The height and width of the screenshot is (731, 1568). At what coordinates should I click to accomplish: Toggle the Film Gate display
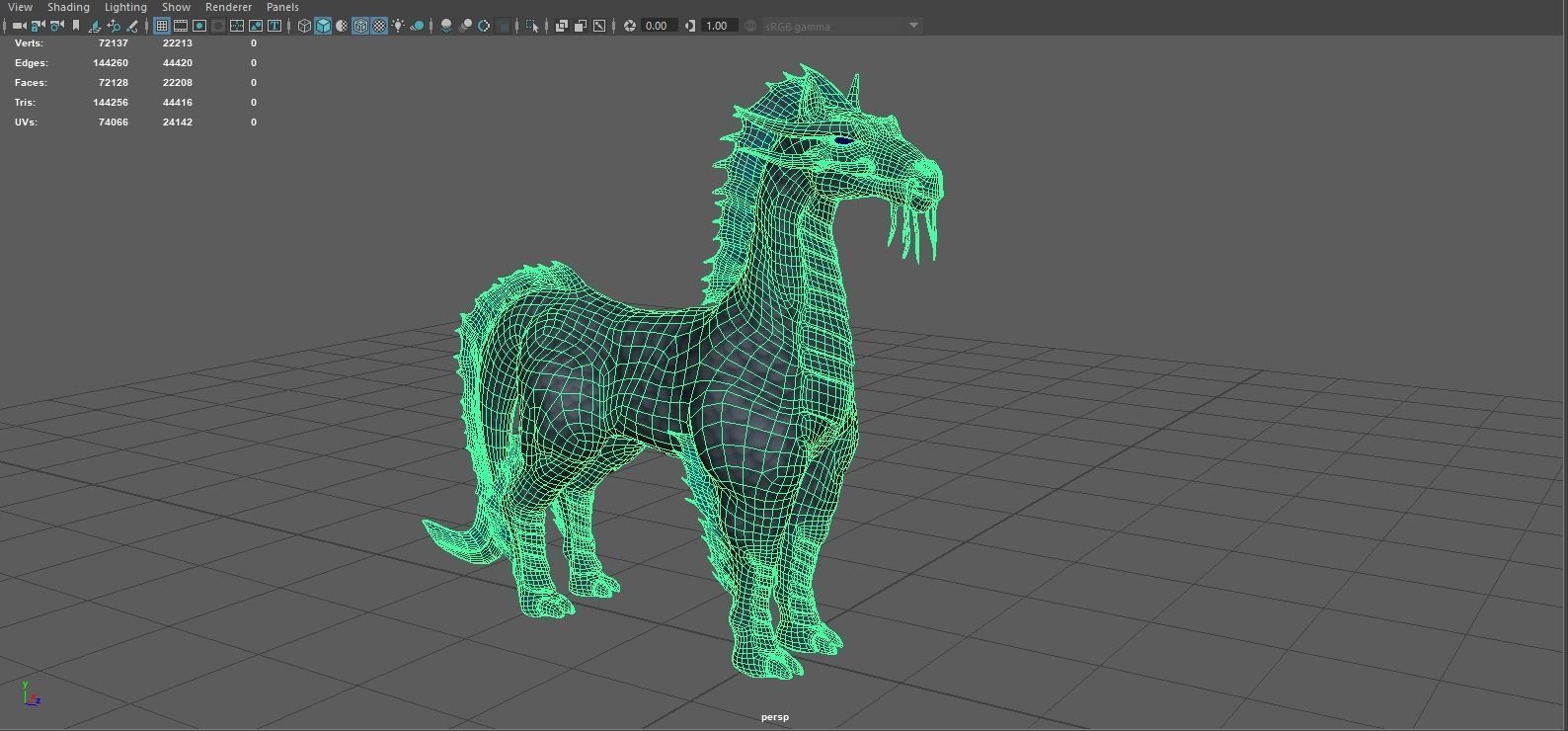(x=181, y=26)
